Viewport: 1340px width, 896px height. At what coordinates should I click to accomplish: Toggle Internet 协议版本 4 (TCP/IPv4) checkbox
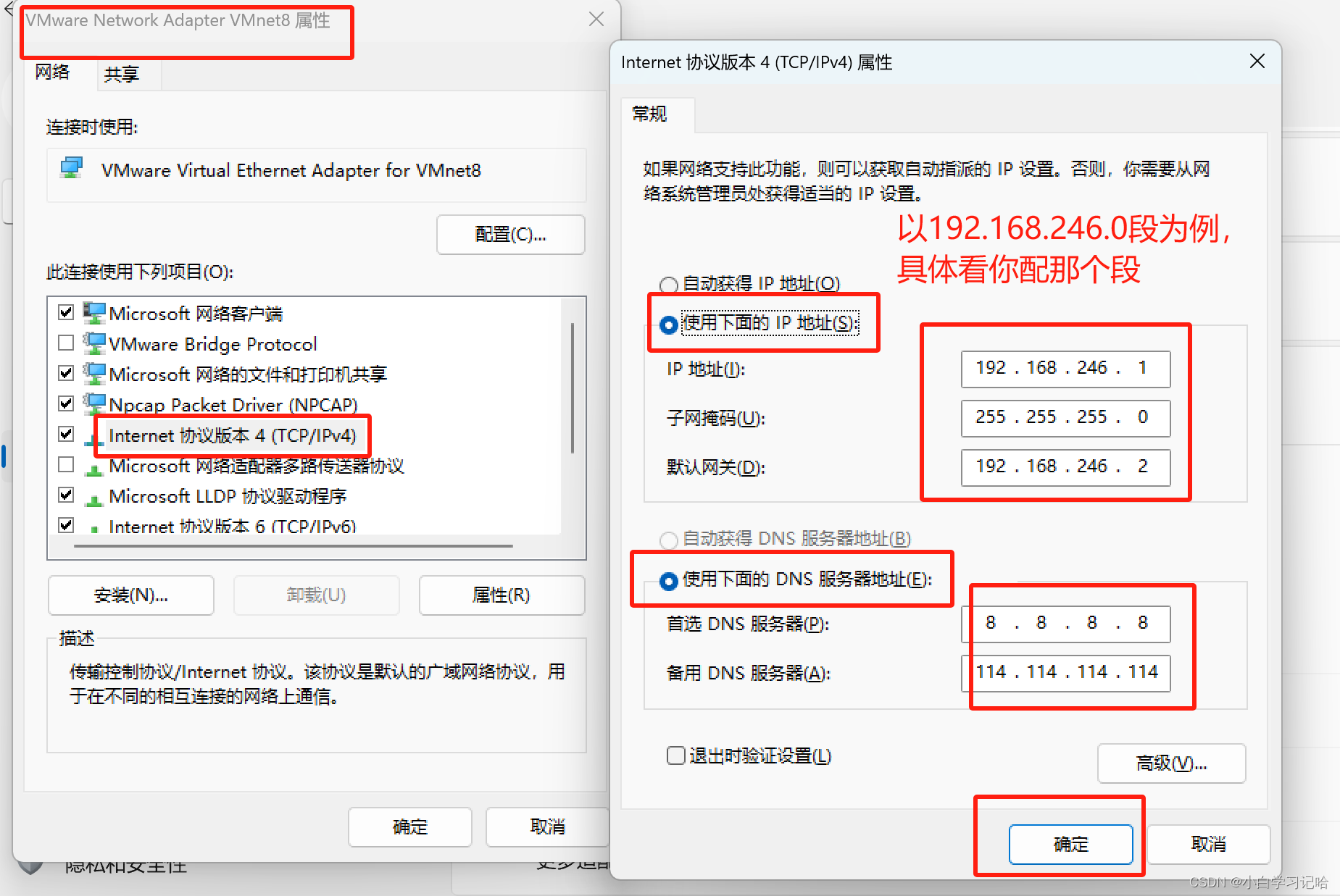tap(66, 434)
